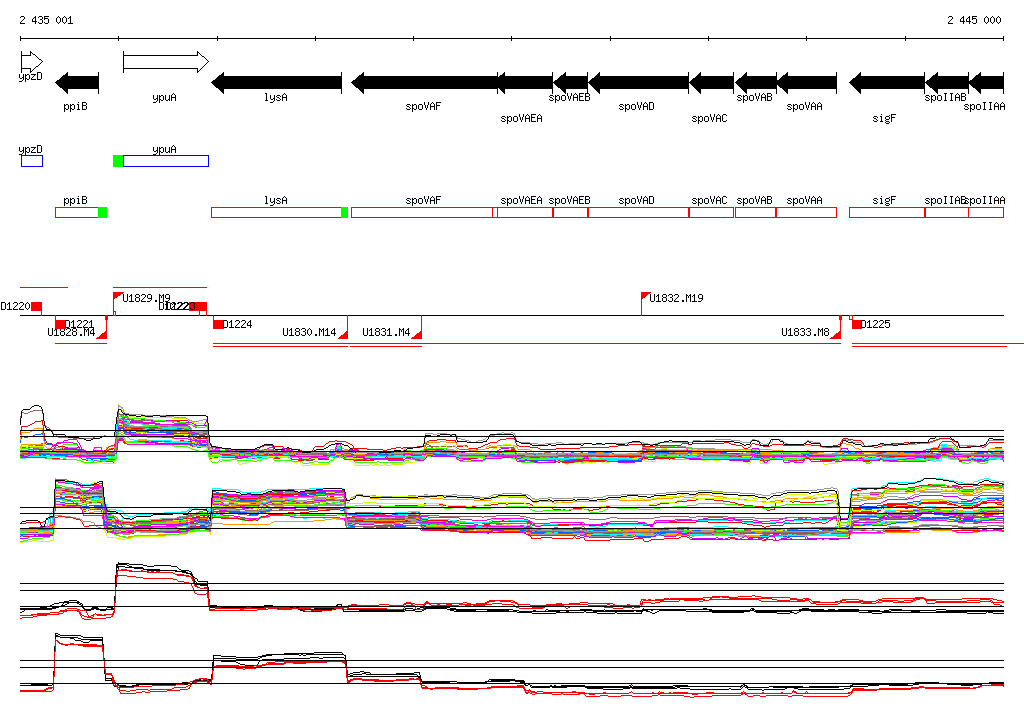
Task: Click the green square ending red lysA box
Action: pos(345,212)
